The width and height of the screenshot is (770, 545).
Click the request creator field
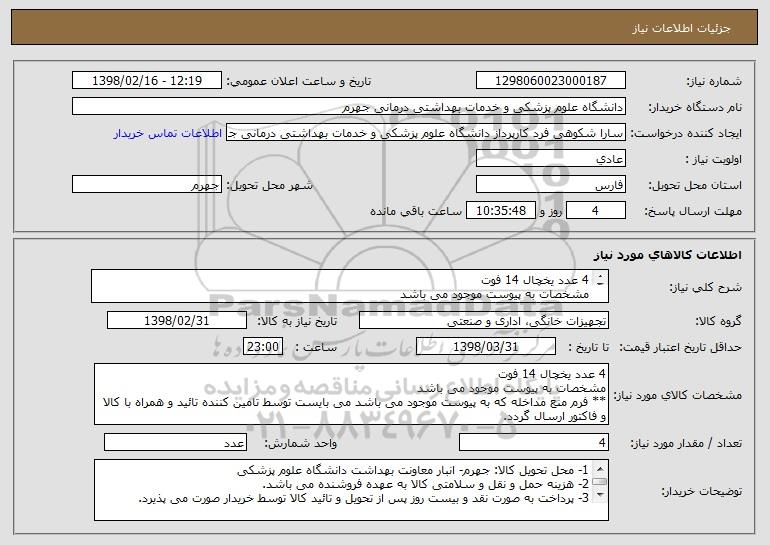[x=426, y=133]
